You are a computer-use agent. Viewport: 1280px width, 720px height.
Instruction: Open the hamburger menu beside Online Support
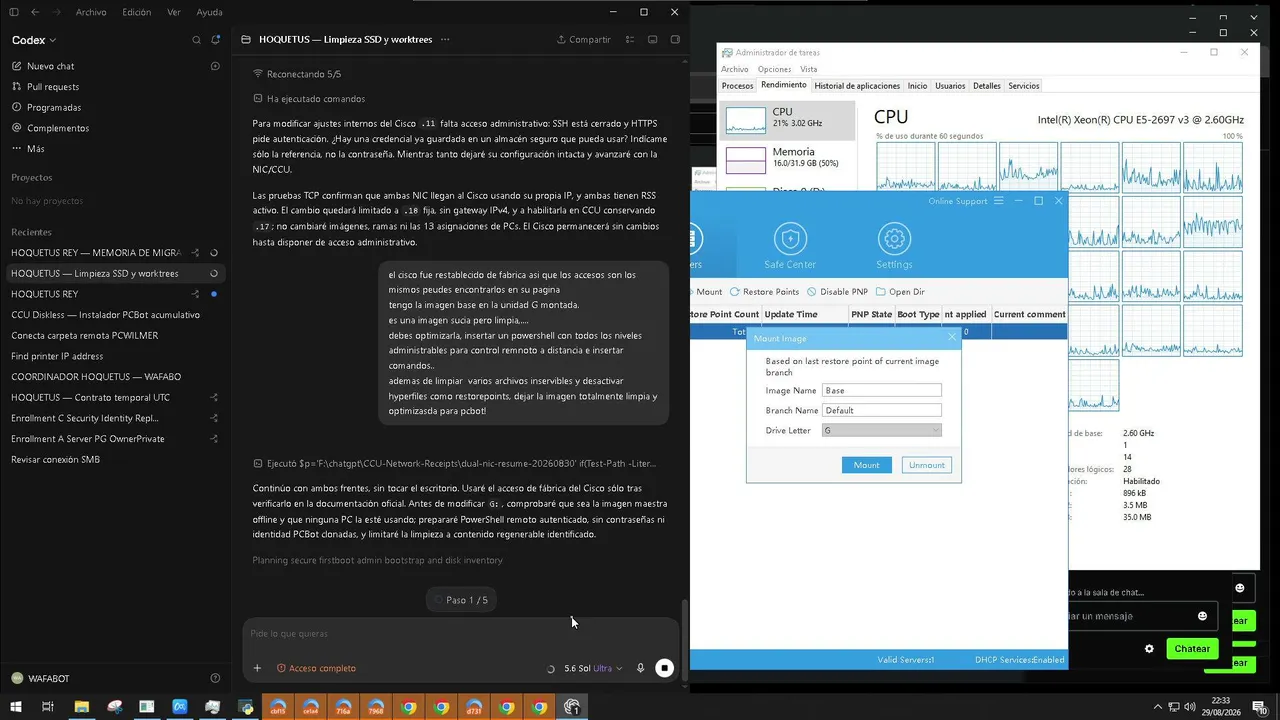click(998, 201)
